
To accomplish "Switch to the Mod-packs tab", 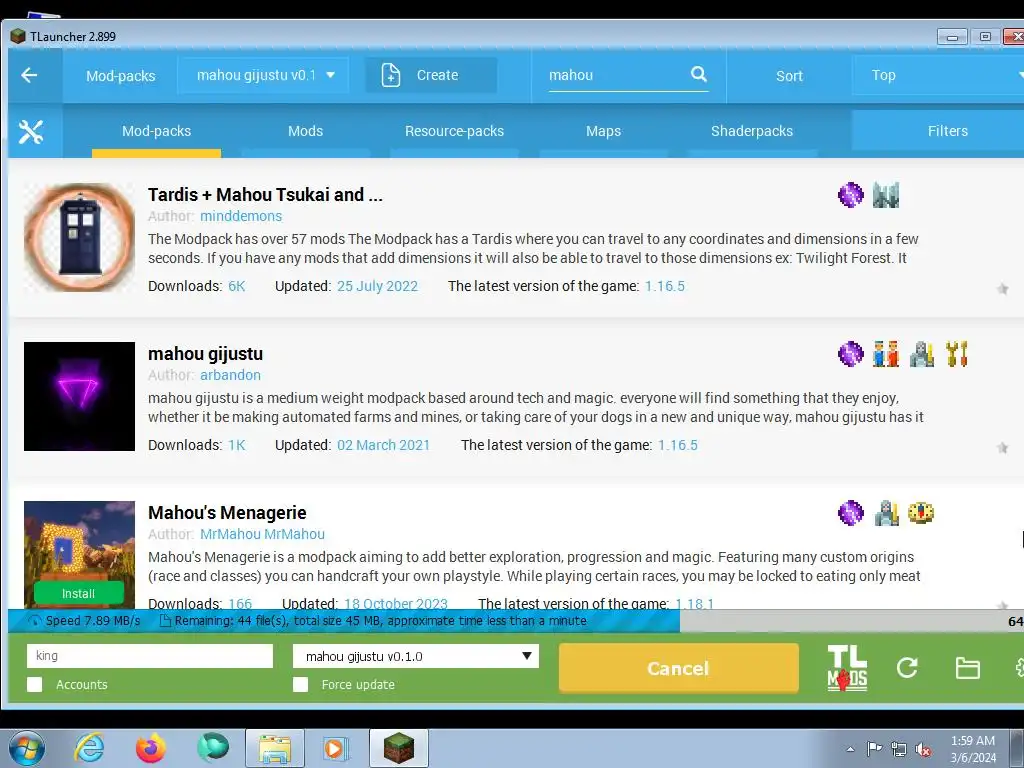I will (x=156, y=131).
